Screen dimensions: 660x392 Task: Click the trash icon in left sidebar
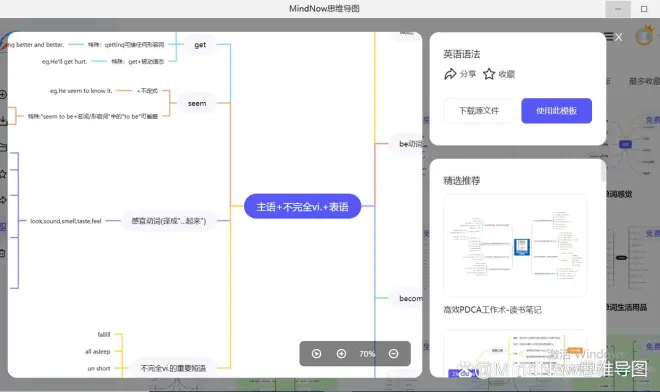tap(3, 253)
